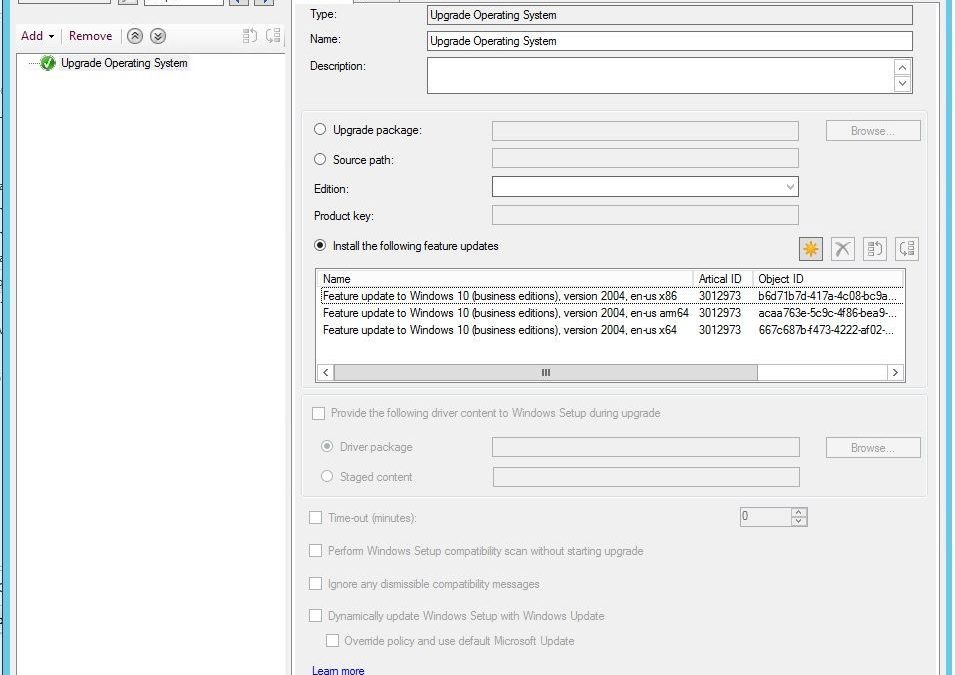Click the Description box down arrow

902,83
